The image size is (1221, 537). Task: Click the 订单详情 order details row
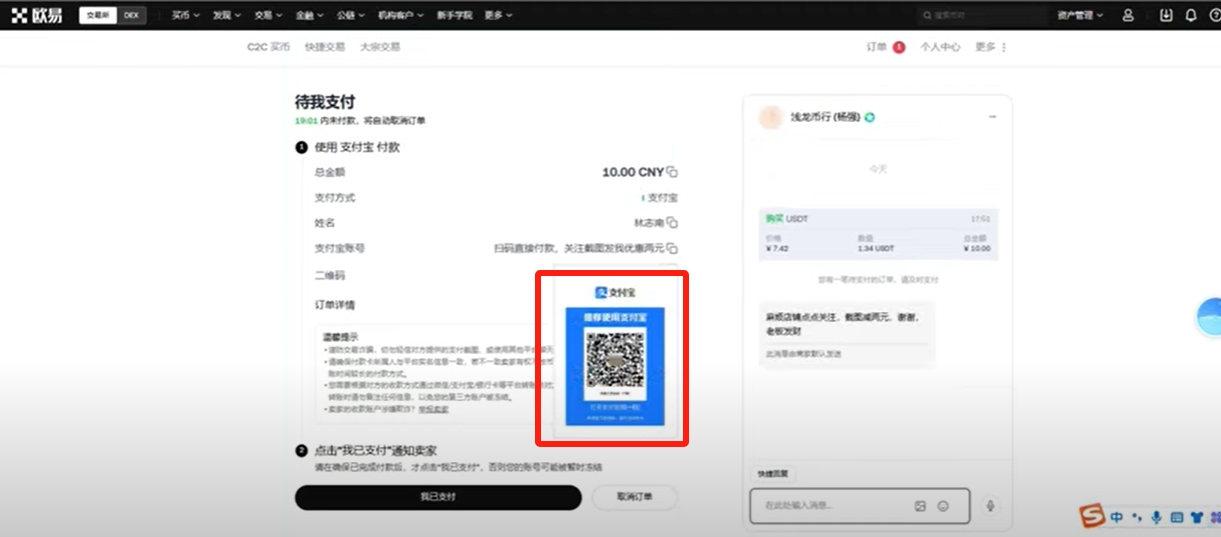point(335,304)
